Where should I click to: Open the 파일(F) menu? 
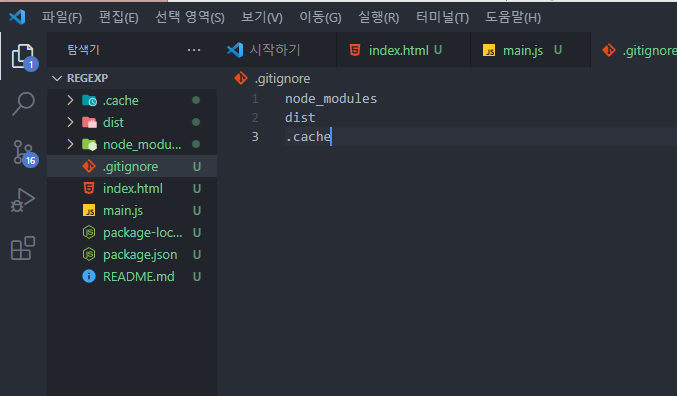coord(62,17)
